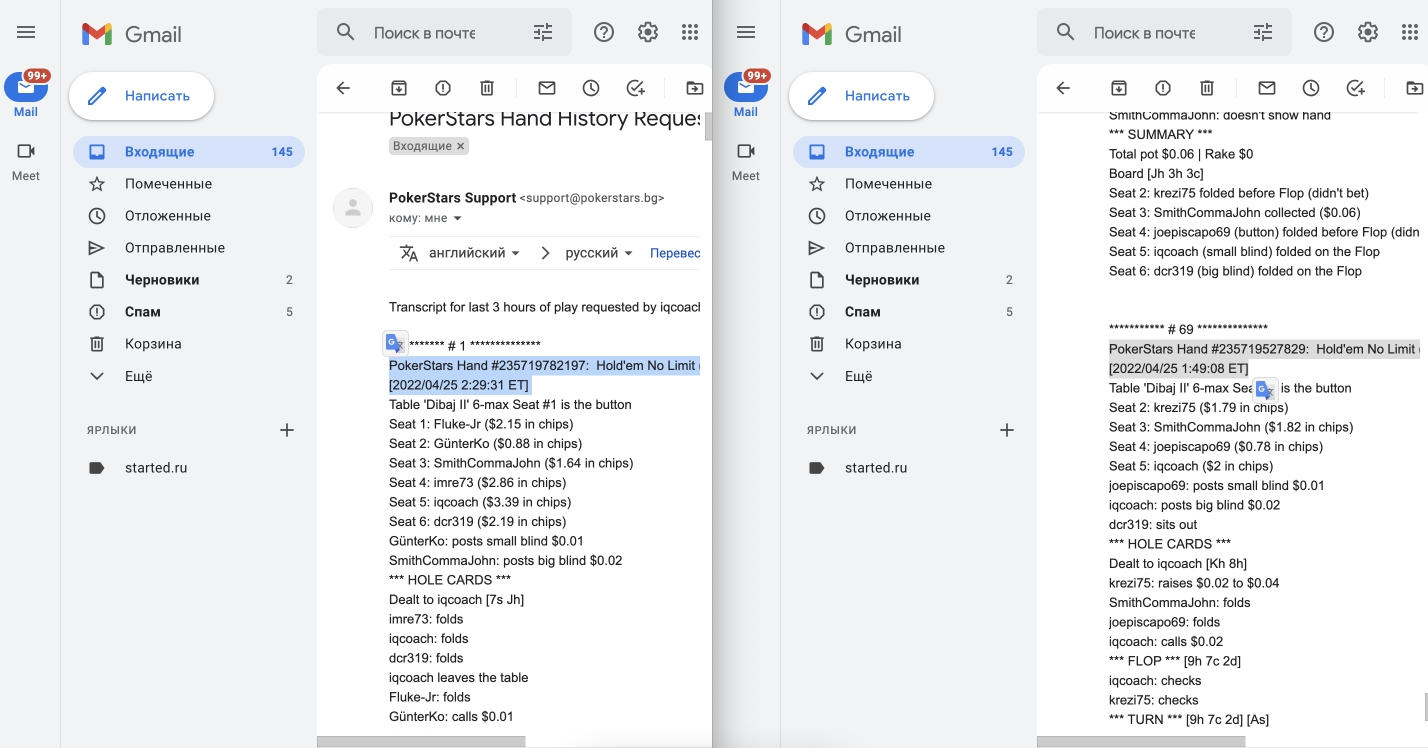The image size is (1428, 748).
Task: Click Google Translate bubble in left email body
Action: [395, 344]
